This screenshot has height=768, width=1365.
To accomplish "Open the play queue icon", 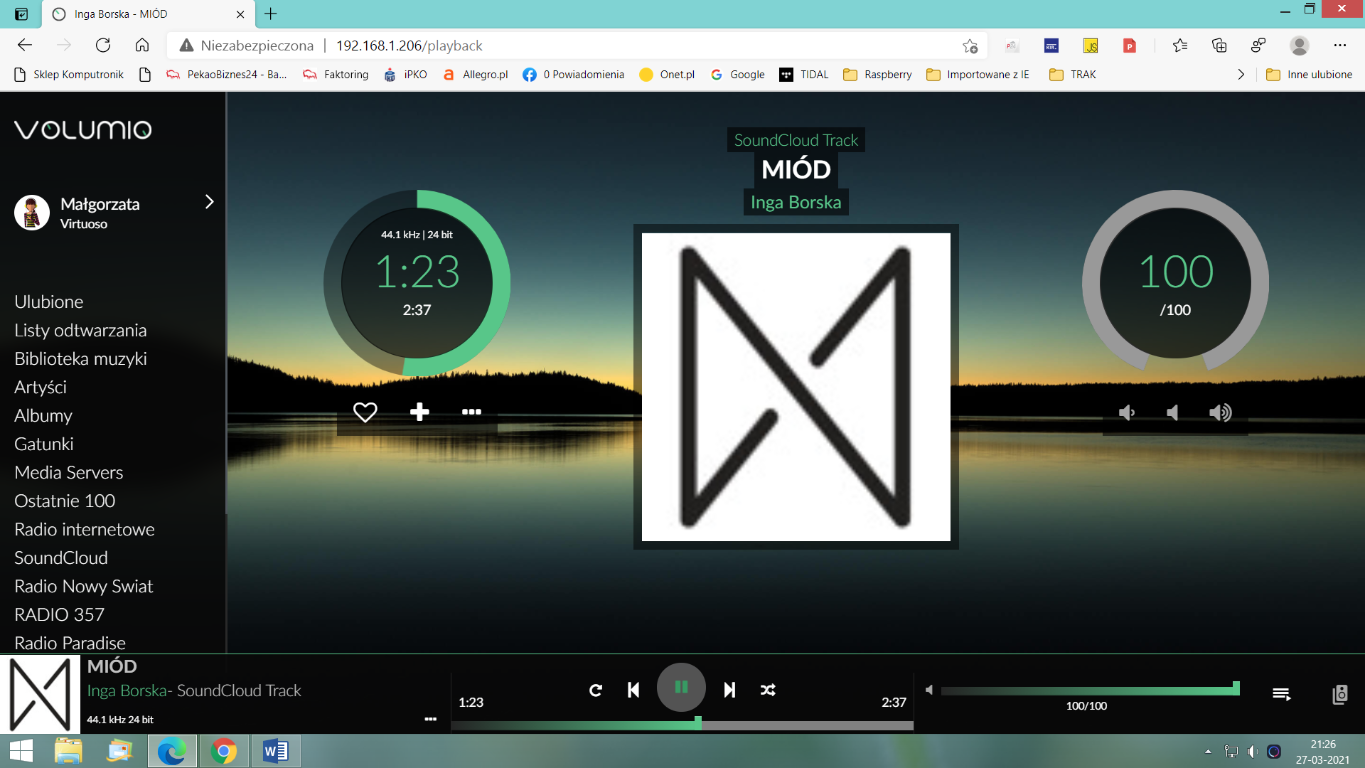I will [1281, 694].
